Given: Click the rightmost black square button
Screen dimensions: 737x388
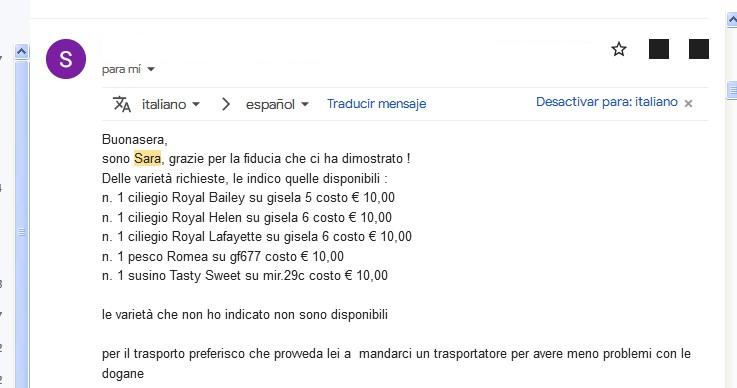Looking at the screenshot, I should (x=698, y=49).
